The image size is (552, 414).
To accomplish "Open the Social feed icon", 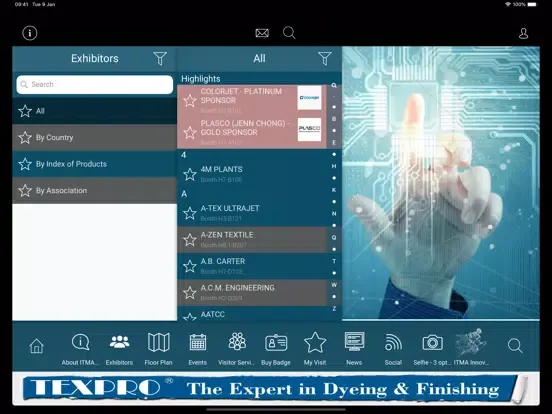I will click(393, 343).
